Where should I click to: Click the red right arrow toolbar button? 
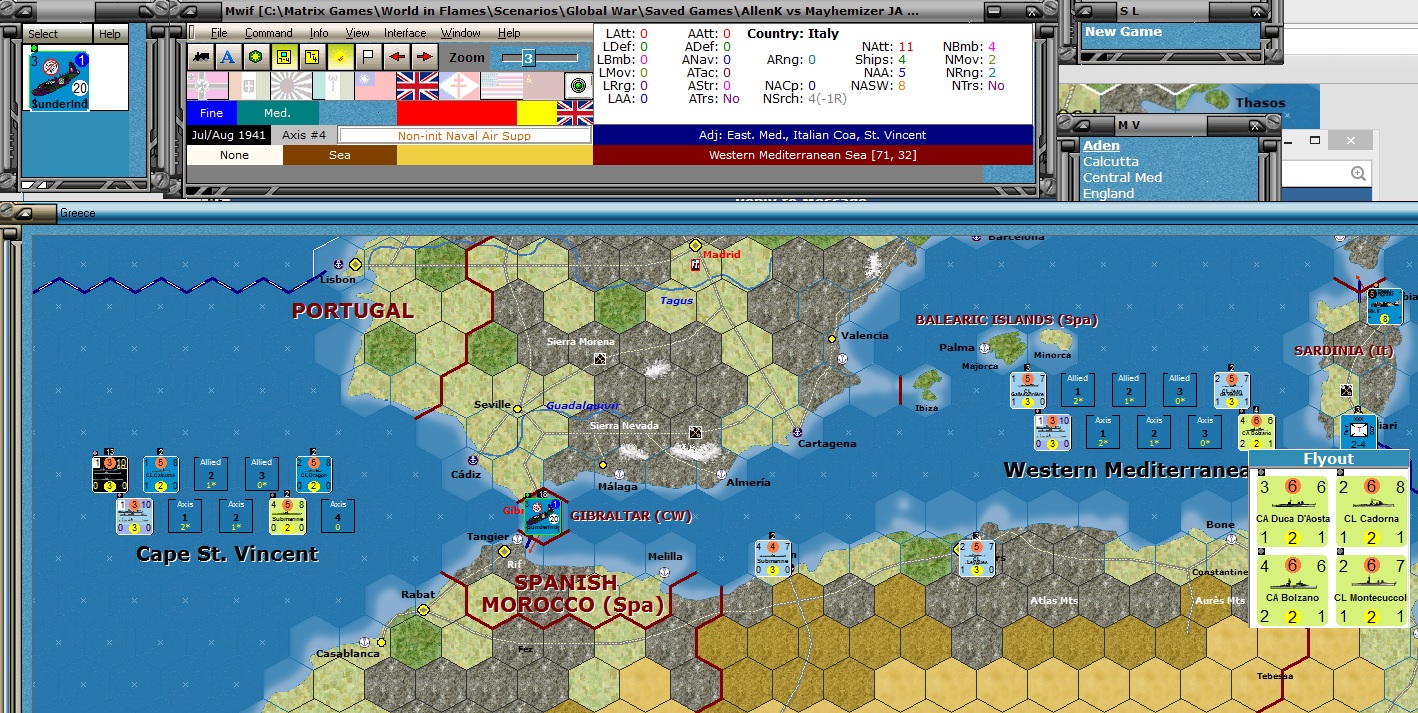click(x=424, y=56)
